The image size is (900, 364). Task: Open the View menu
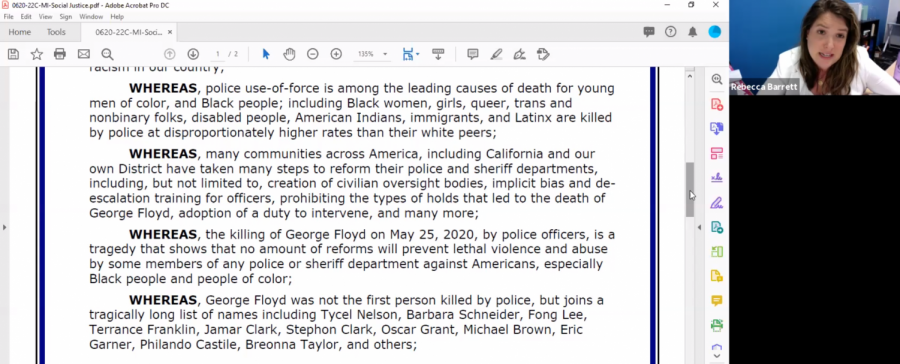coord(45,17)
